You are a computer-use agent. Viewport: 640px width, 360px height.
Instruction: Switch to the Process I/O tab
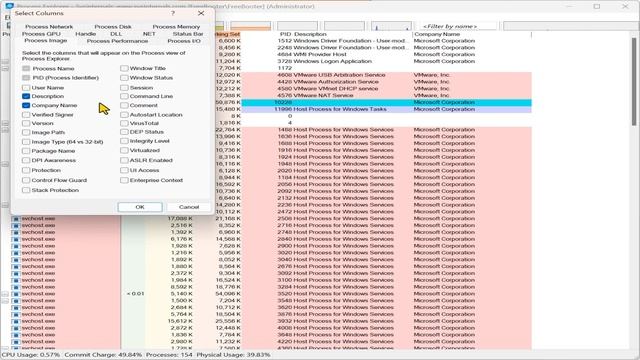184,41
